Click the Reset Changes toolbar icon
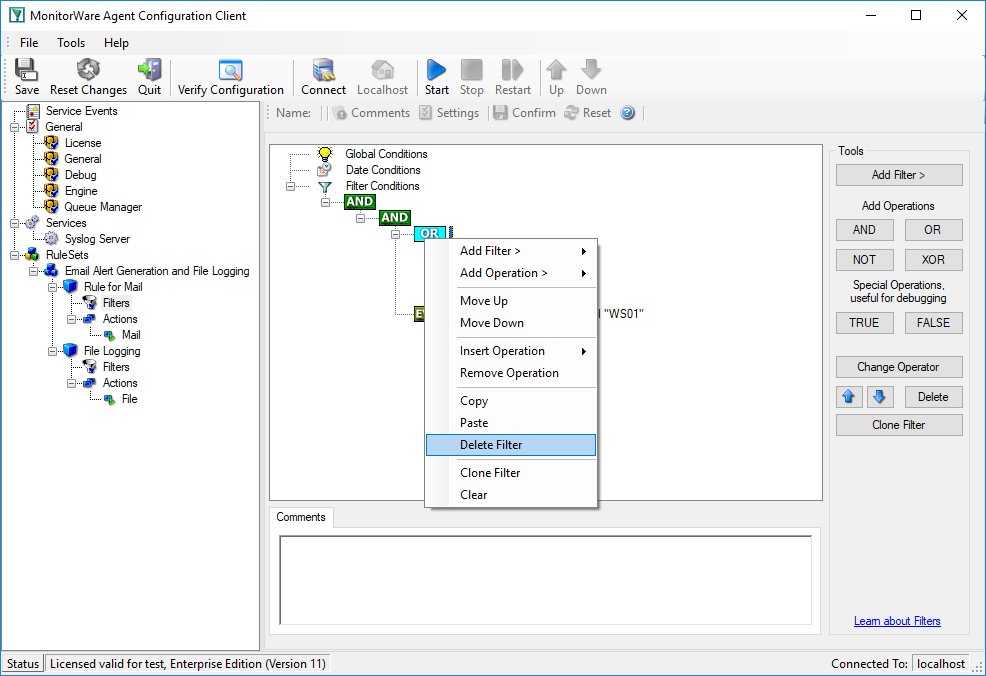 [x=88, y=77]
